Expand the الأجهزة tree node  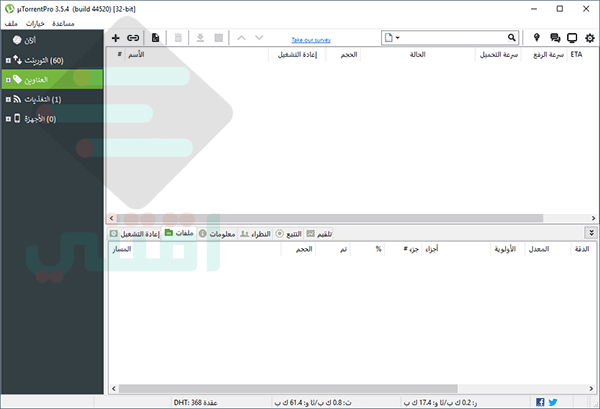8,119
